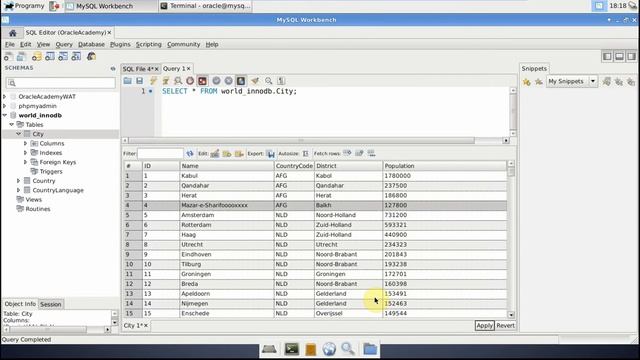
Task: Click the second Fetch rows icon
Action: click(x=359, y=153)
